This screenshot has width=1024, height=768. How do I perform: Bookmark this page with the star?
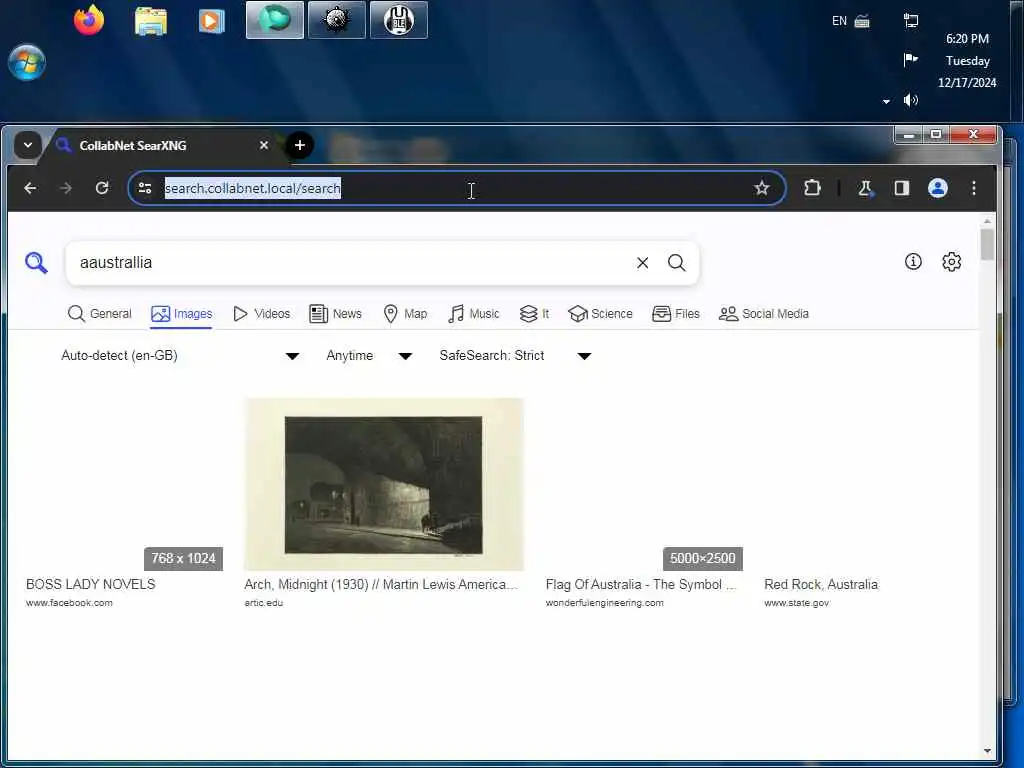click(761, 188)
